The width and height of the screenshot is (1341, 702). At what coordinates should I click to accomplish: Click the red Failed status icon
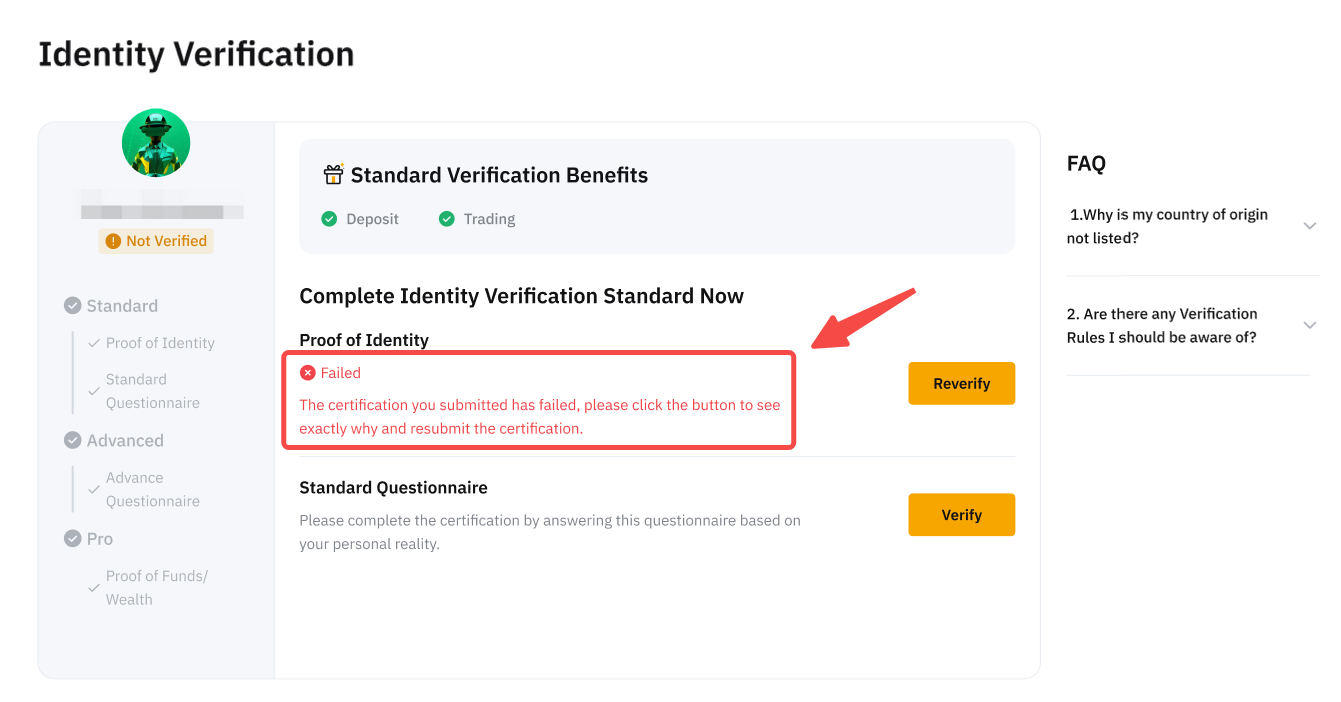[308, 373]
